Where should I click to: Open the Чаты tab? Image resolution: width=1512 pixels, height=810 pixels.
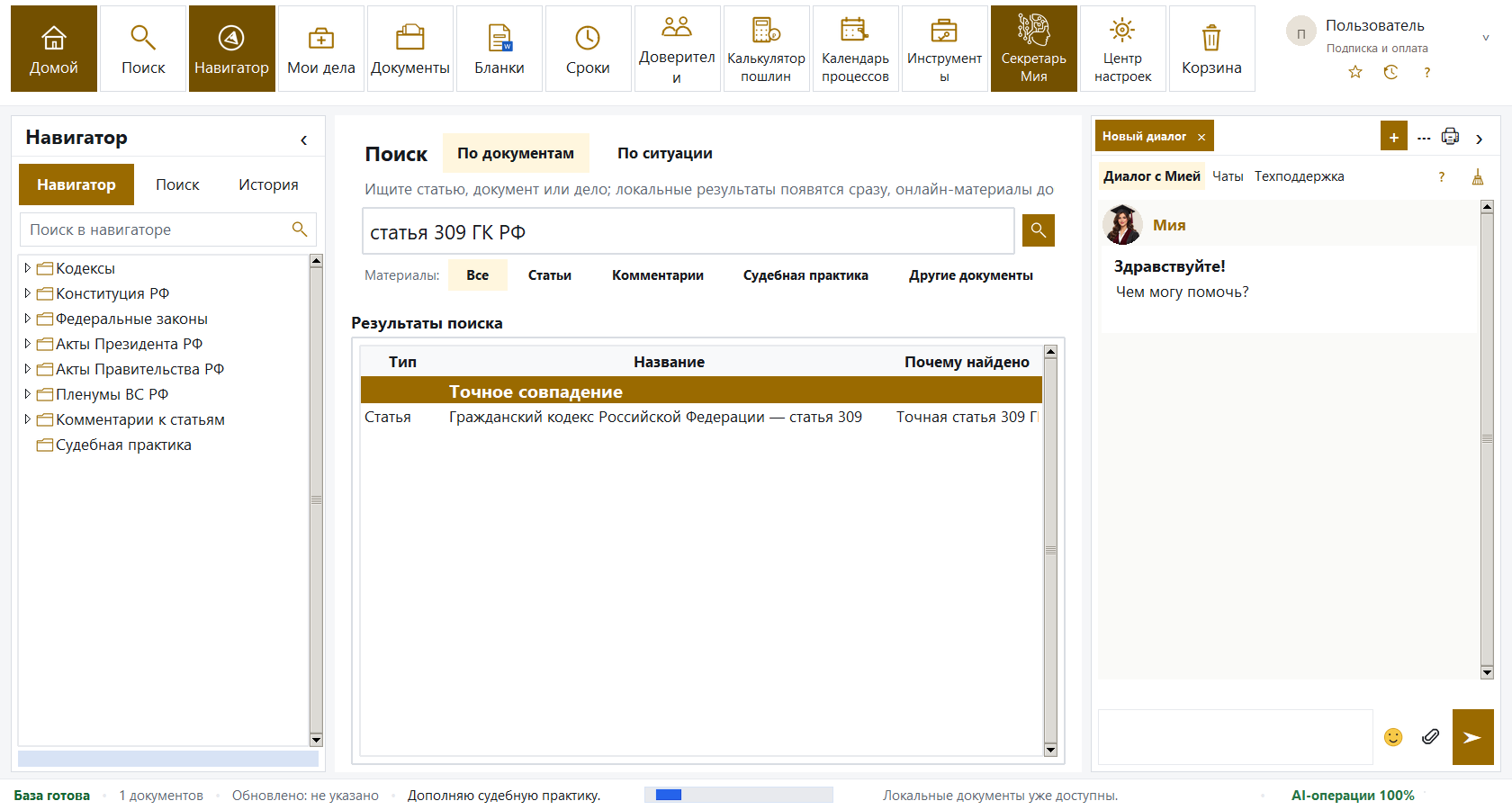click(x=1228, y=176)
